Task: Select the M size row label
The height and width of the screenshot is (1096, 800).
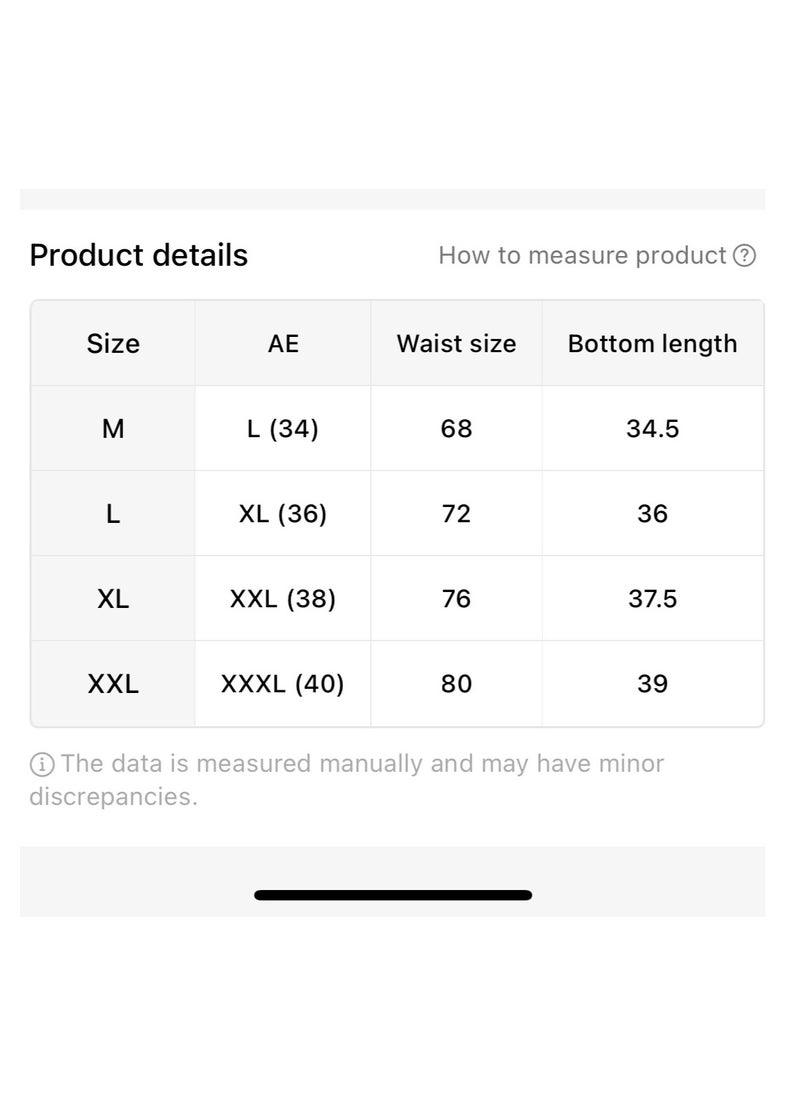Action: [x=113, y=428]
